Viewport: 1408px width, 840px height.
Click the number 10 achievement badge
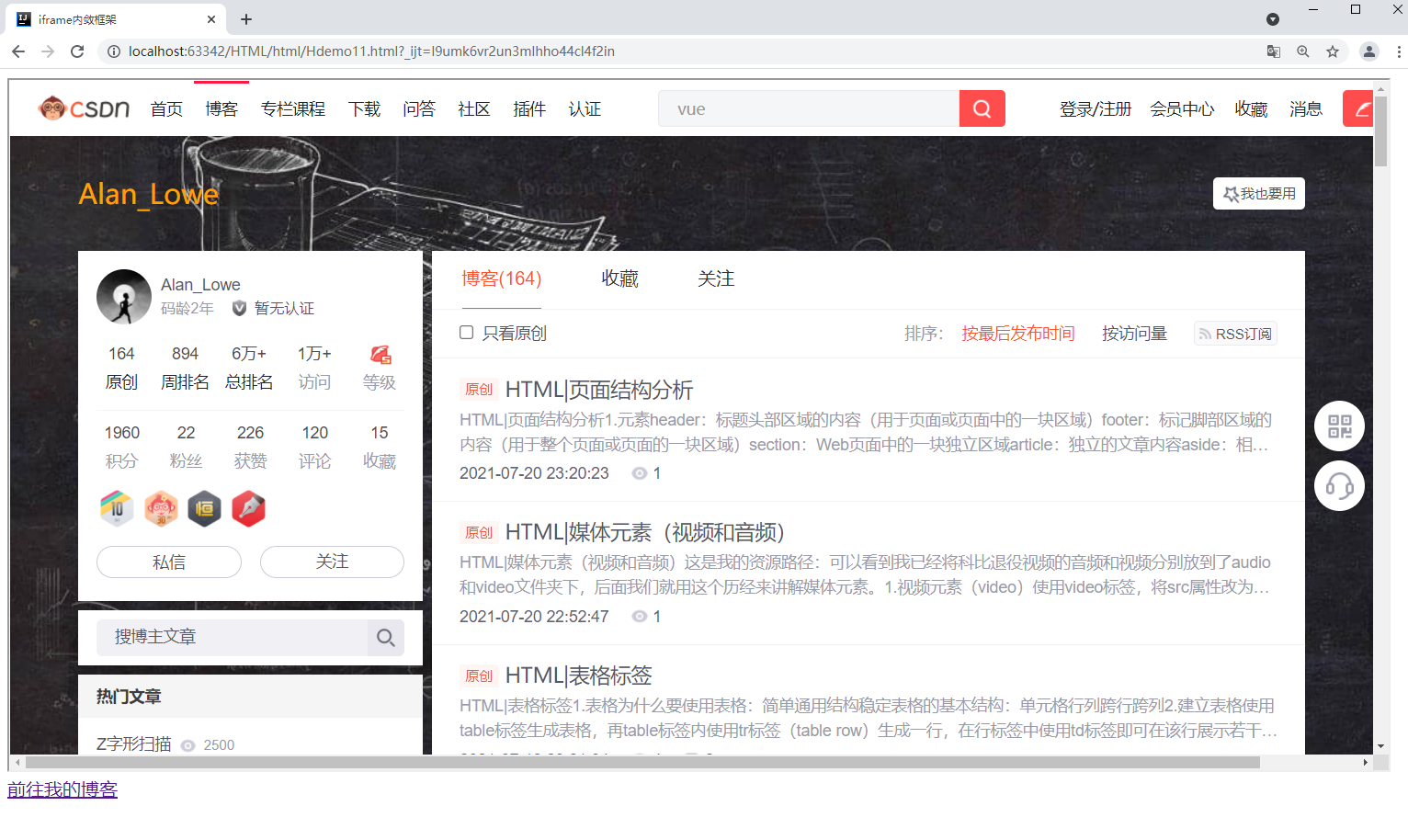tap(117, 508)
